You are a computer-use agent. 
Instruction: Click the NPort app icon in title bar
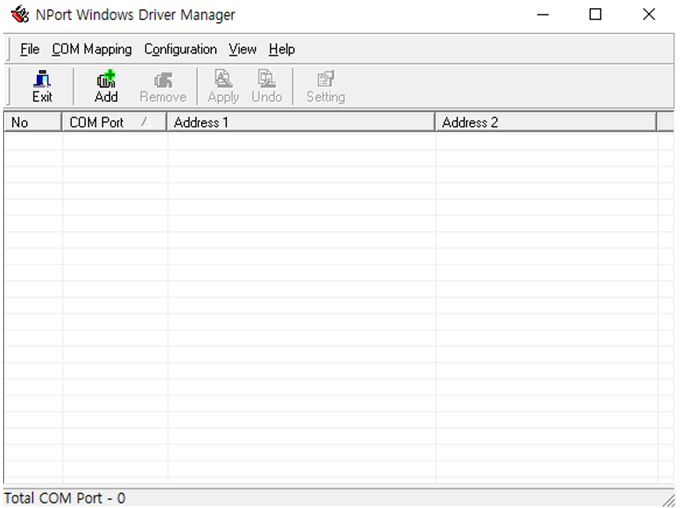[20, 14]
